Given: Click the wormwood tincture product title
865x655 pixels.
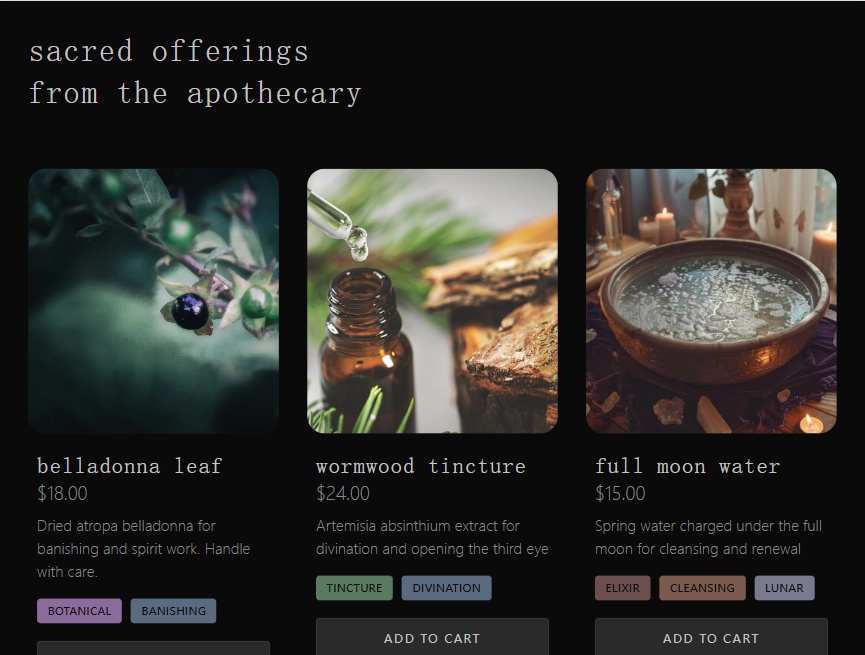Looking at the screenshot, I should [x=421, y=466].
